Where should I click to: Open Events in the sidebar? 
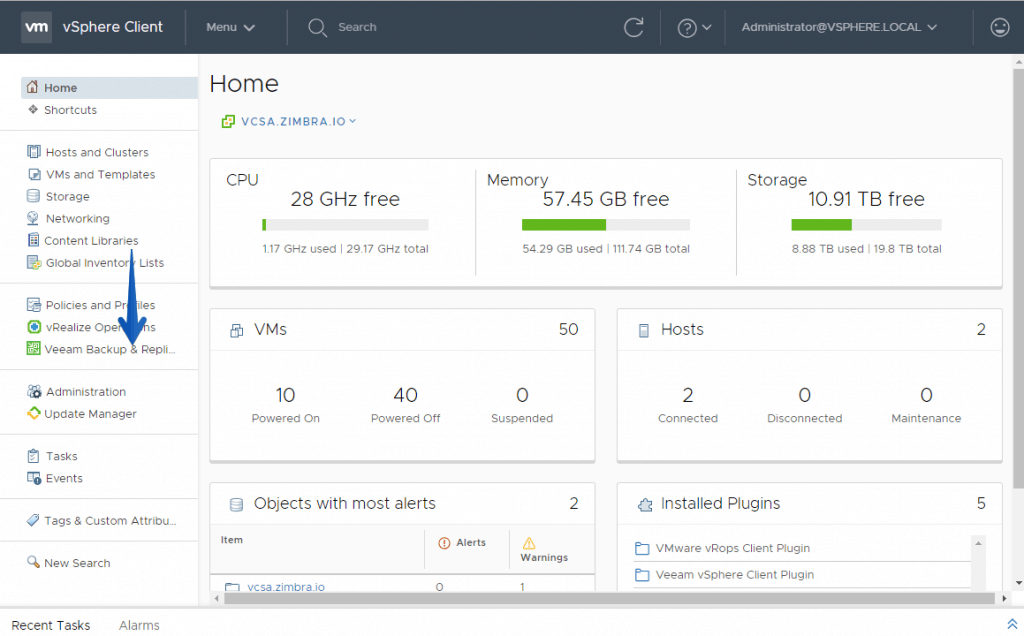[x=64, y=478]
